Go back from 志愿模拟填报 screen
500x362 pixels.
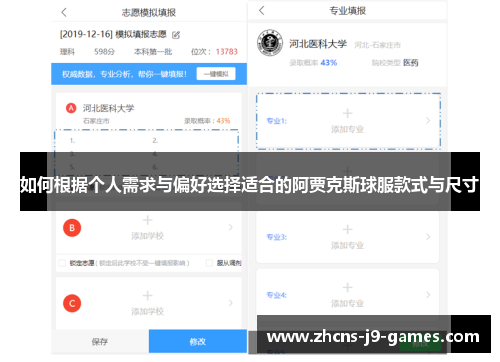tap(64, 13)
